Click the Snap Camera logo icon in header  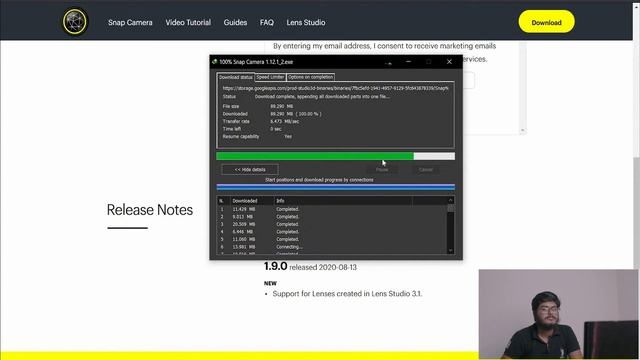(x=75, y=21)
